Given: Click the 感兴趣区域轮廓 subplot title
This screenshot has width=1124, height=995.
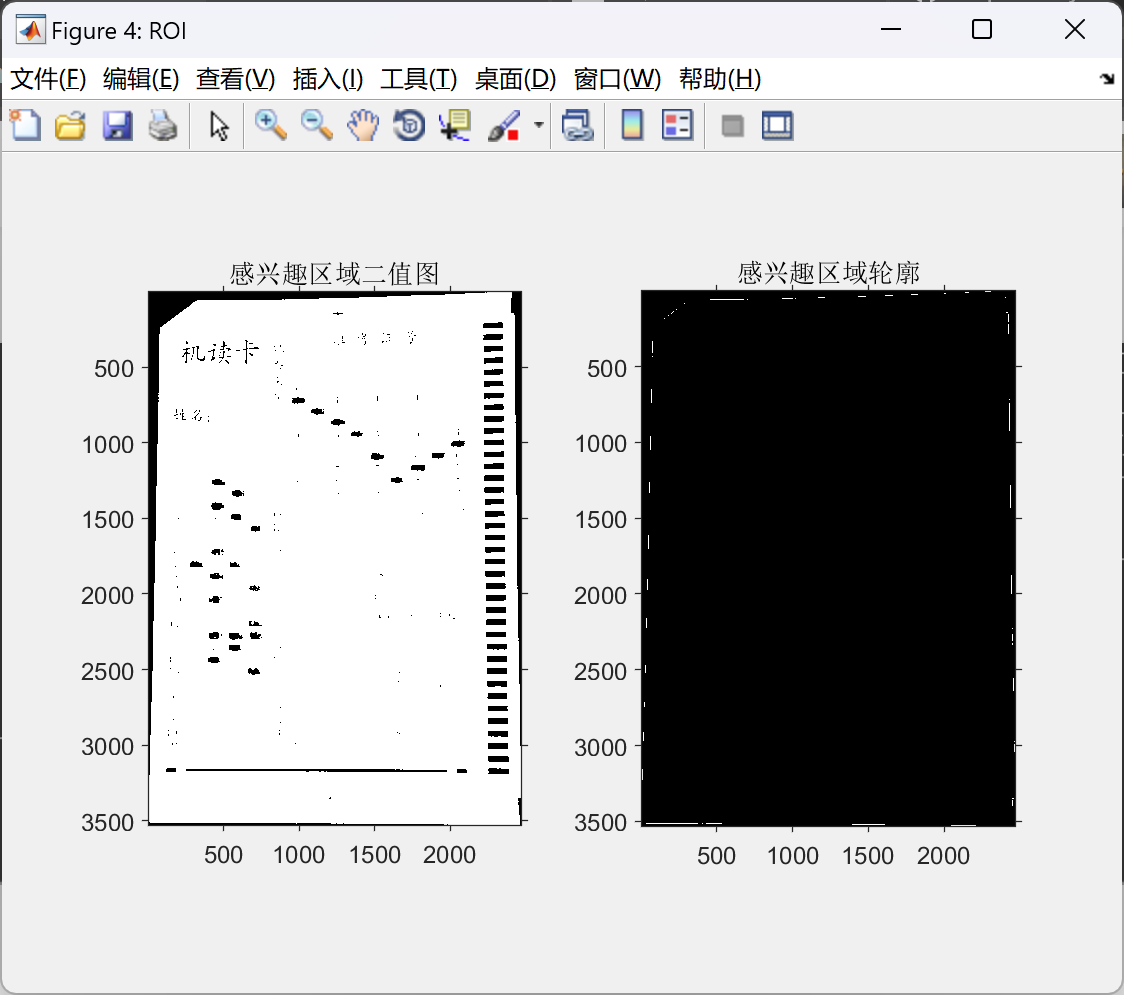Looking at the screenshot, I should tap(828, 272).
